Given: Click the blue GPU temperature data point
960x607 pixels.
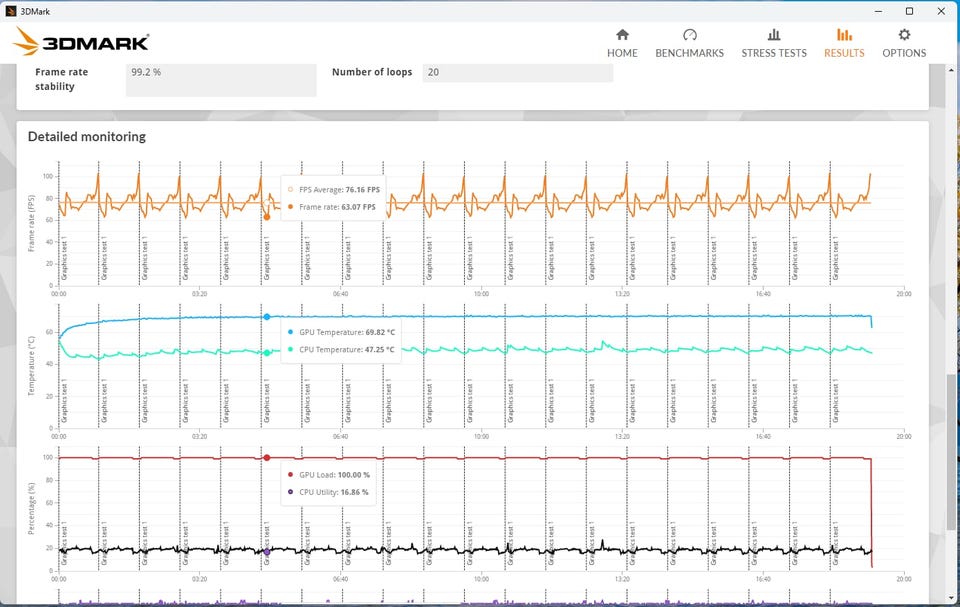Looking at the screenshot, I should [x=267, y=317].
